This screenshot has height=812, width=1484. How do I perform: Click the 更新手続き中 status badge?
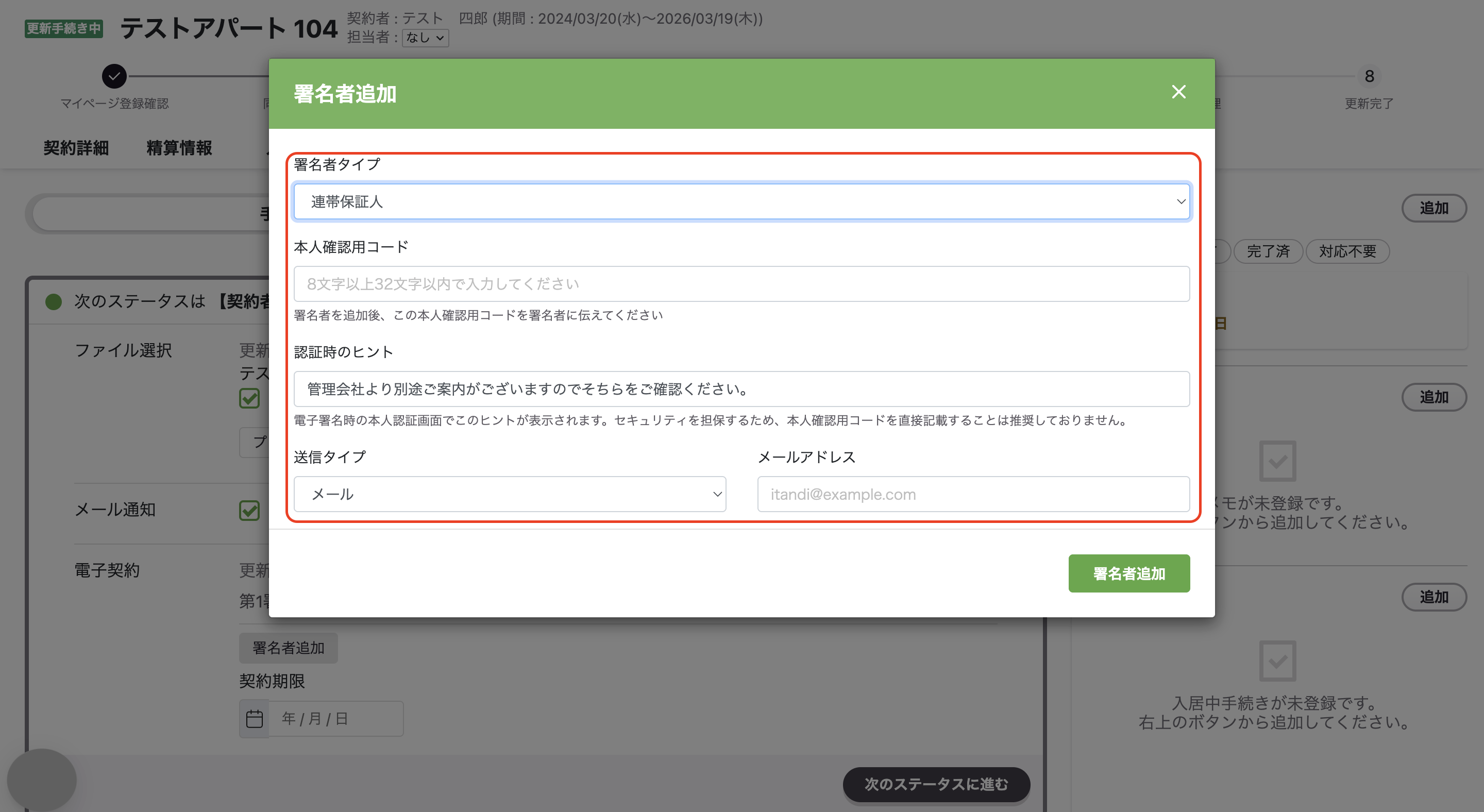(x=64, y=28)
